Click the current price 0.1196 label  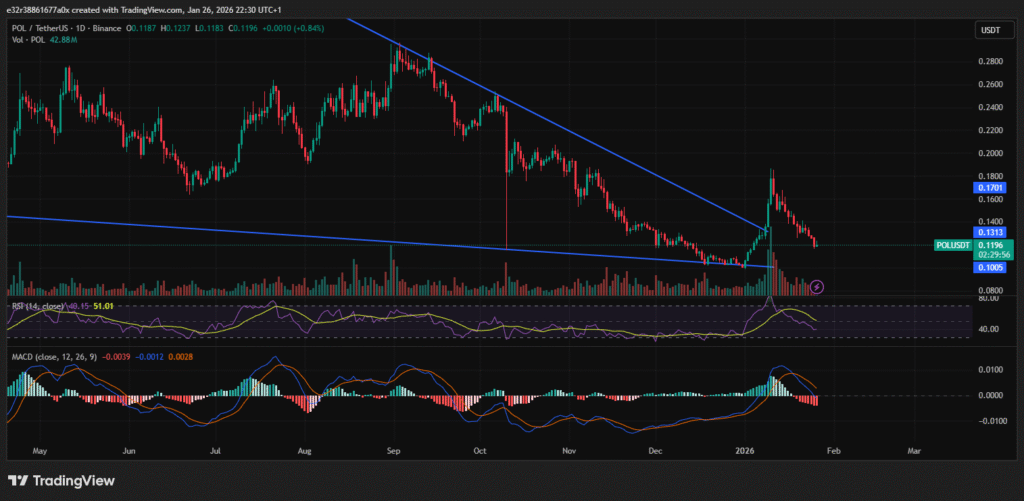992,245
